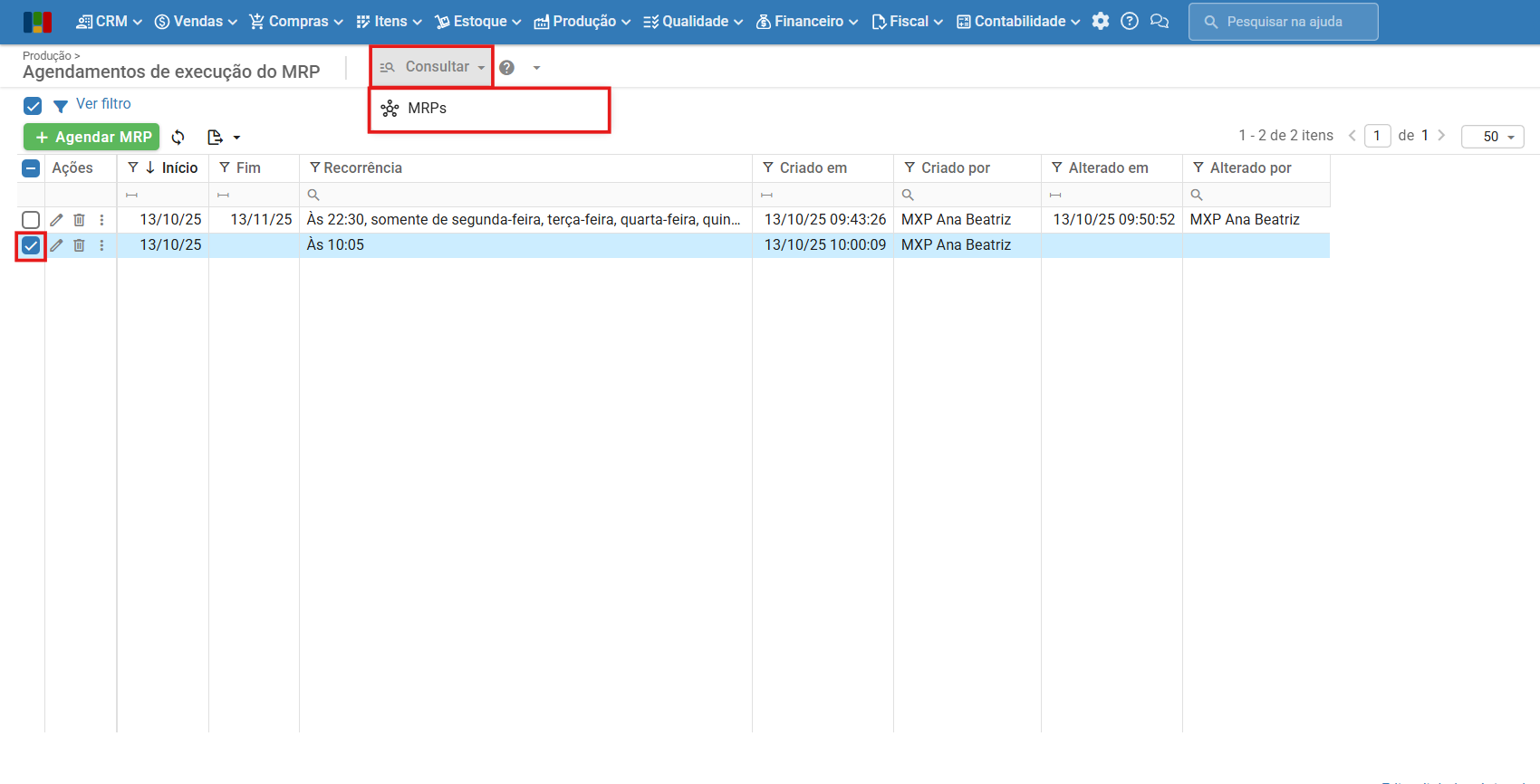Open more actions for the Às 10:05 row
Viewport: 1540px width, 784px height.
click(x=101, y=245)
